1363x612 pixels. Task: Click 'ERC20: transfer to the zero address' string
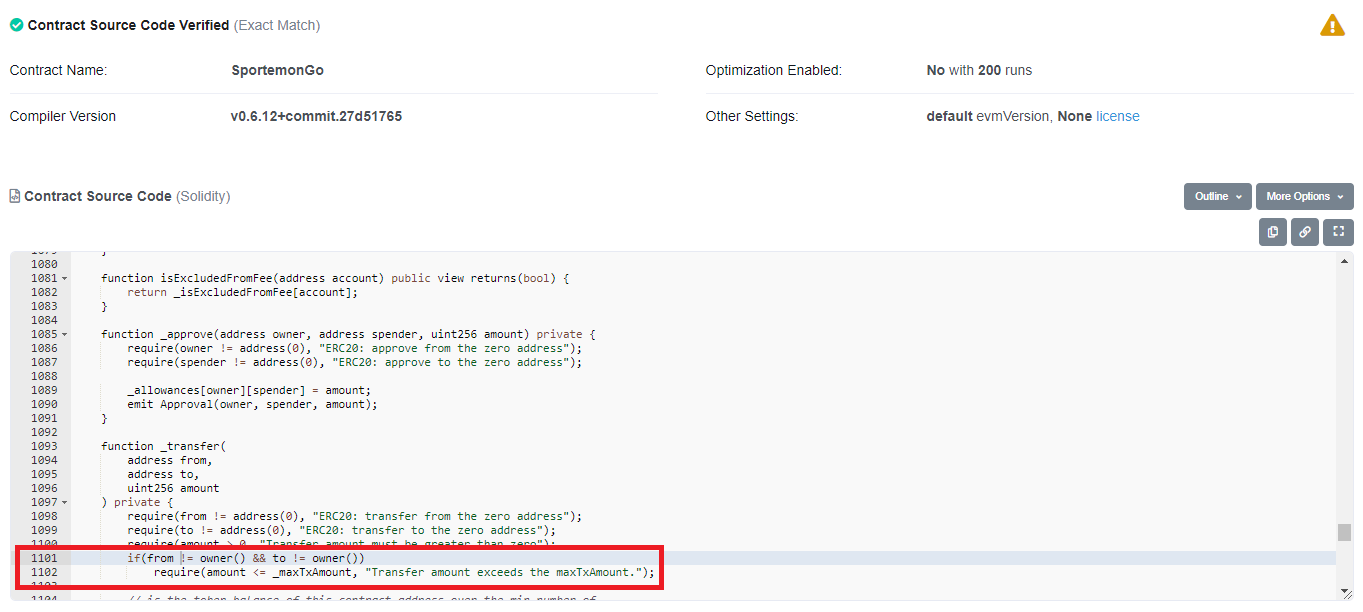(x=422, y=530)
